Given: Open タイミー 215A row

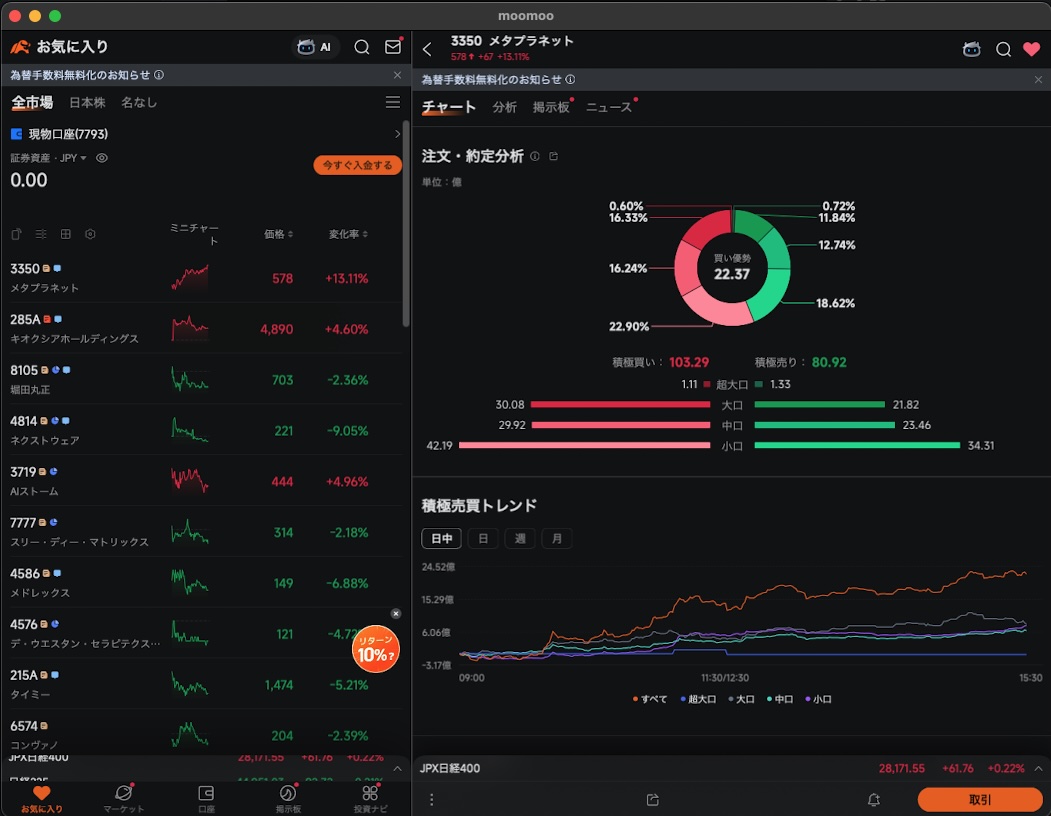Looking at the screenshot, I should pos(204,685).
